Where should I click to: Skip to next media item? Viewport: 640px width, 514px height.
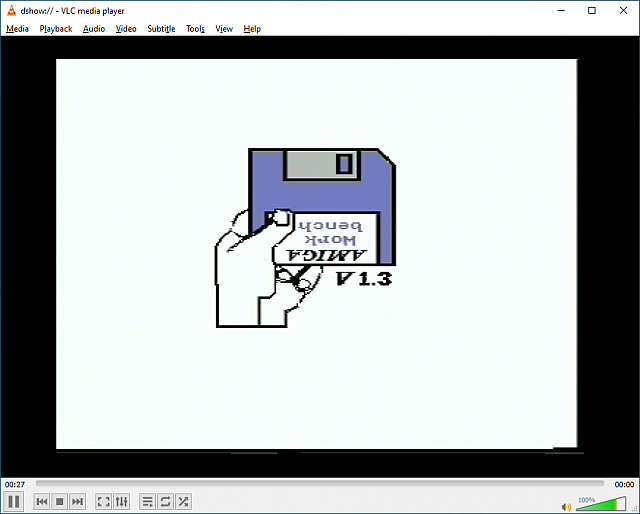[77, 501]
